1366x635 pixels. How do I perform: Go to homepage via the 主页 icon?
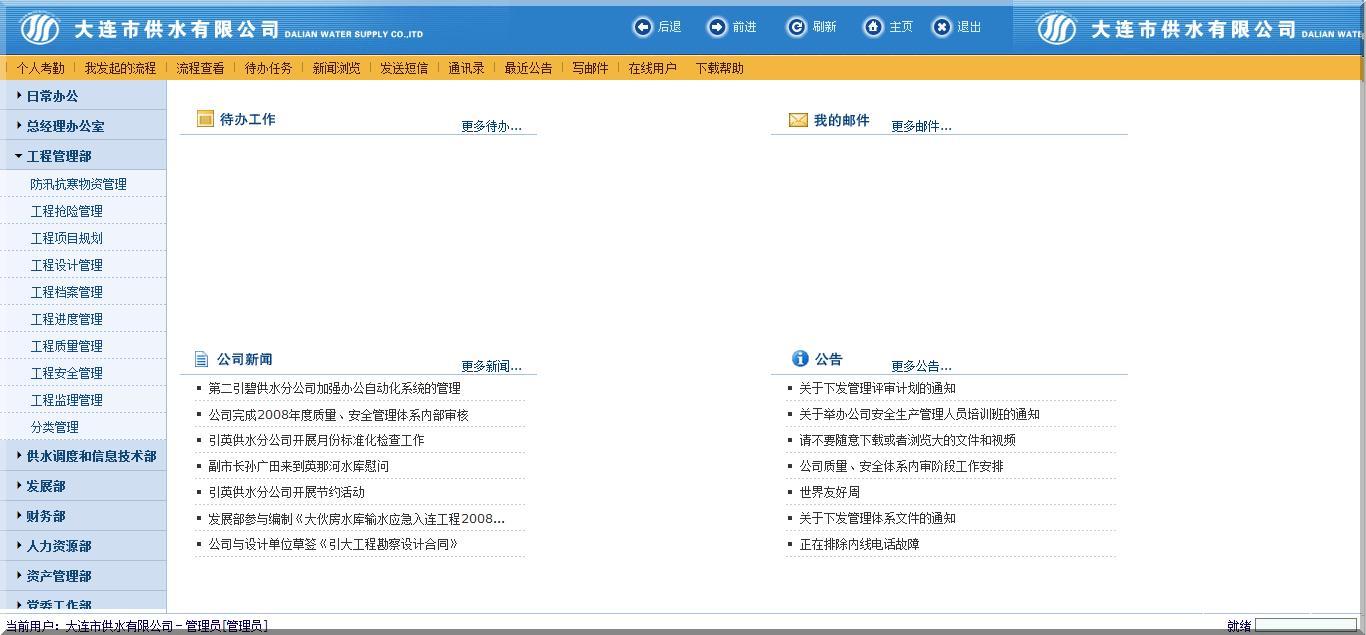pyautogui.click(x=873, y=27)
